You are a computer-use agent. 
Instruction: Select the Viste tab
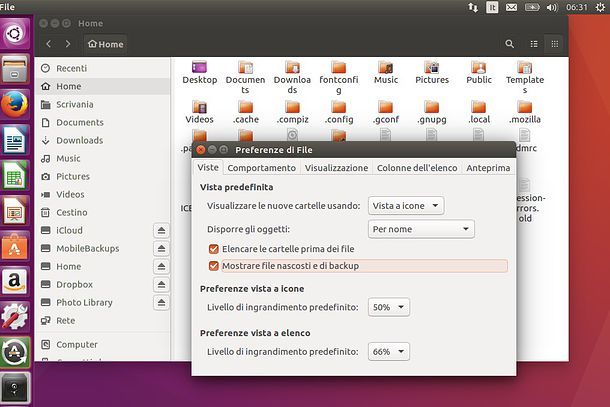pos(208,168)
